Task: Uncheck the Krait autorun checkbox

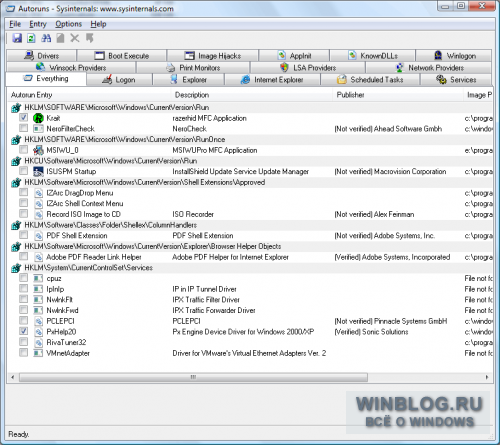Action: [23, 117]
